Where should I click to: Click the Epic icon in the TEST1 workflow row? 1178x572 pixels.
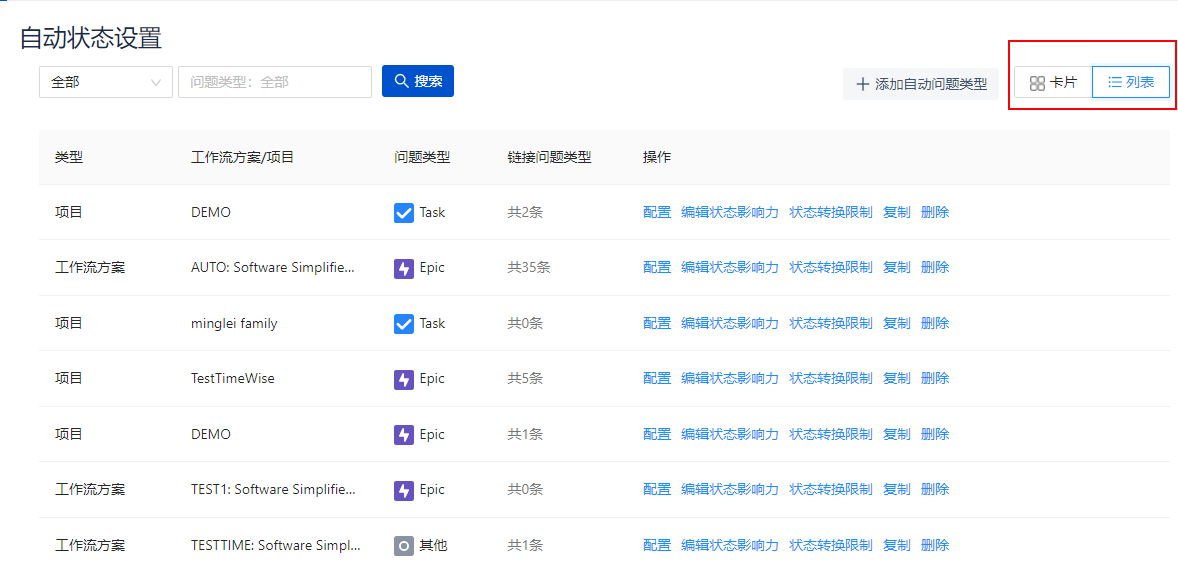404,490
